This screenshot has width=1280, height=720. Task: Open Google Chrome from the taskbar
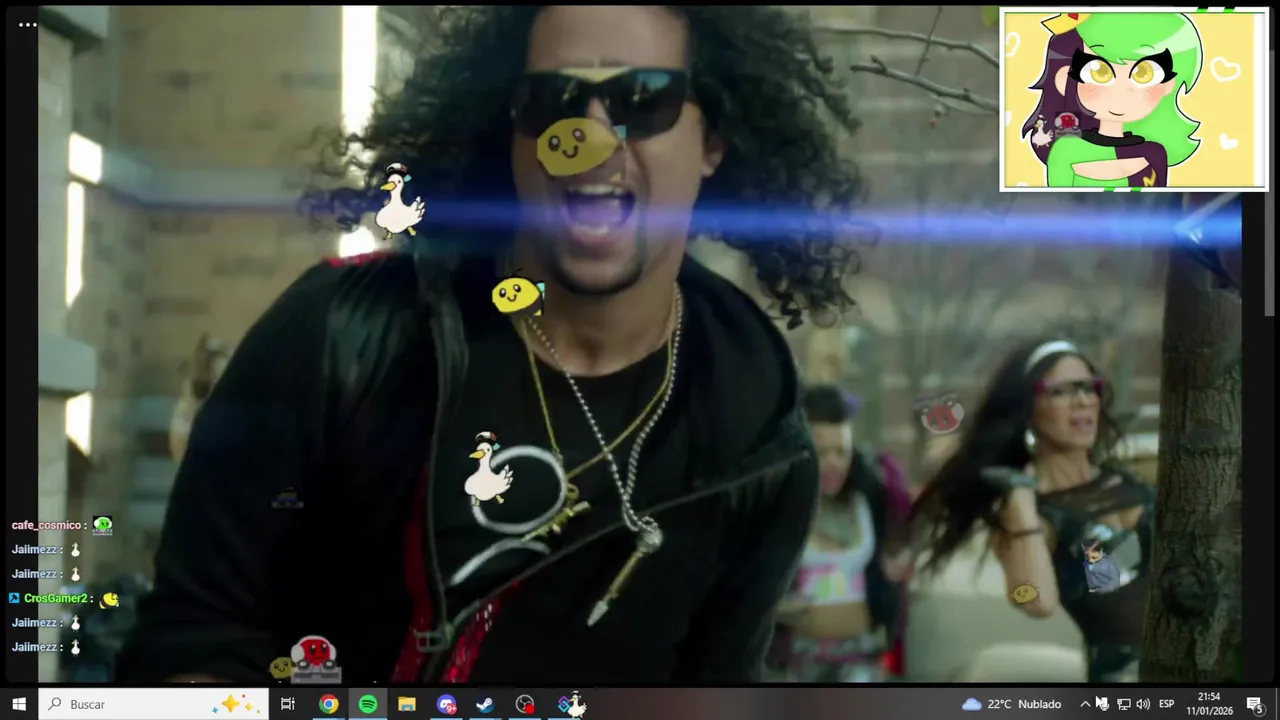[328, 704]
